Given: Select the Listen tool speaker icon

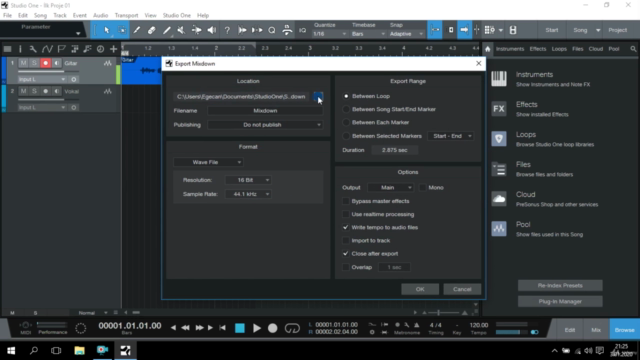Looking at the screenshot, I should point(211,30).
